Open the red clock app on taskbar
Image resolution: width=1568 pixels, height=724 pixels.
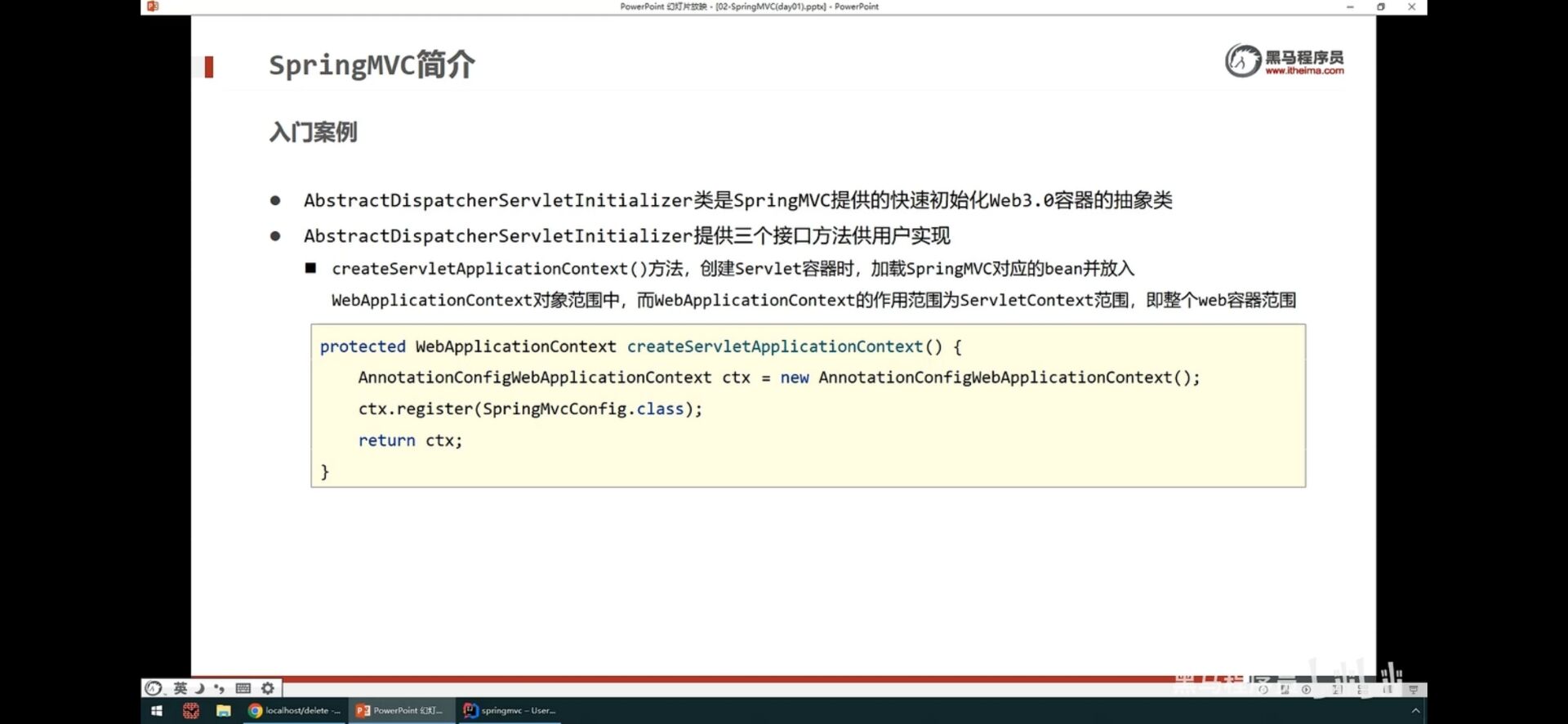(190, 711)
